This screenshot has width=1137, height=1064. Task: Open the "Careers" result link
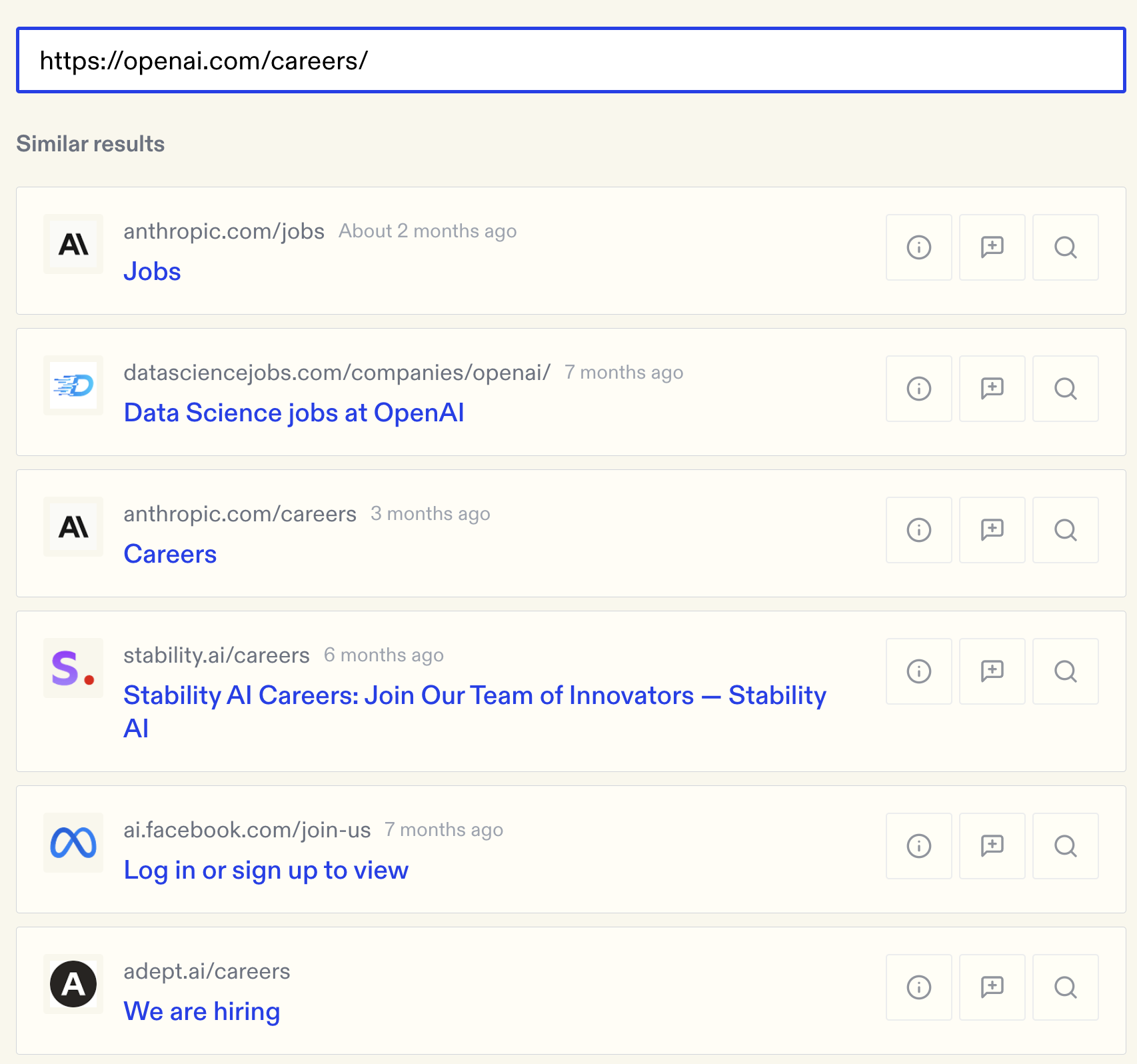click(170, 554)
